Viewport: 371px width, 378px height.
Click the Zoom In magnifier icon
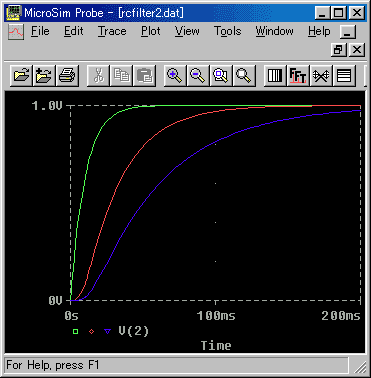[x=175, y=76]
